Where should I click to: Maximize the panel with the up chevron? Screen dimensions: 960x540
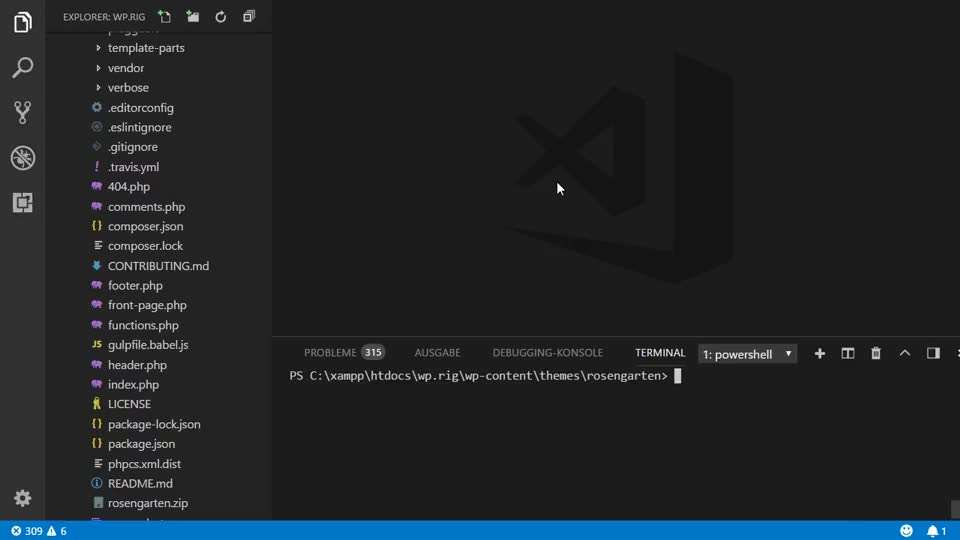click(x=905, y=353)
